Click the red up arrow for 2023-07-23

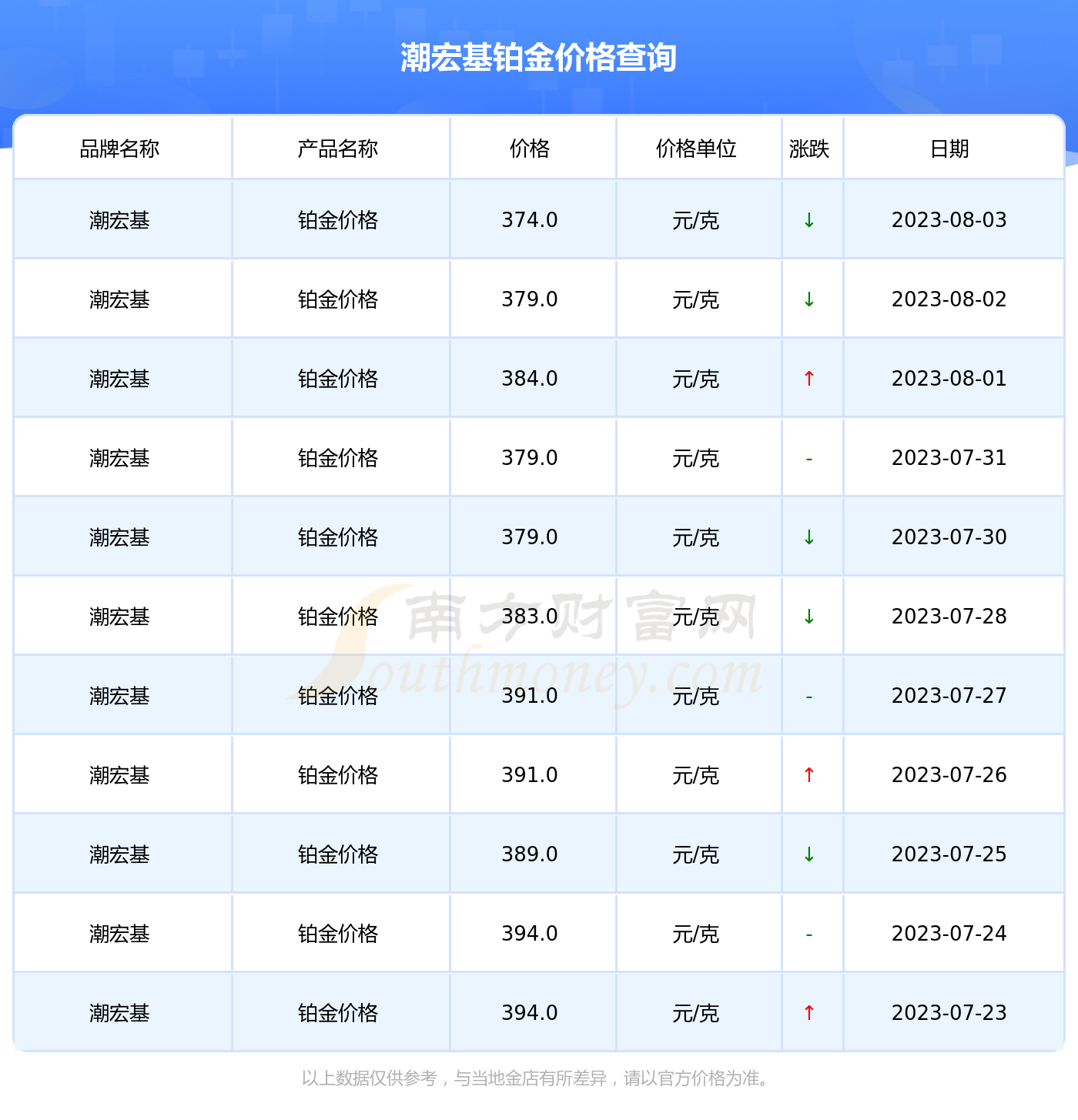pyautogui.click(x=809, y=1013)
